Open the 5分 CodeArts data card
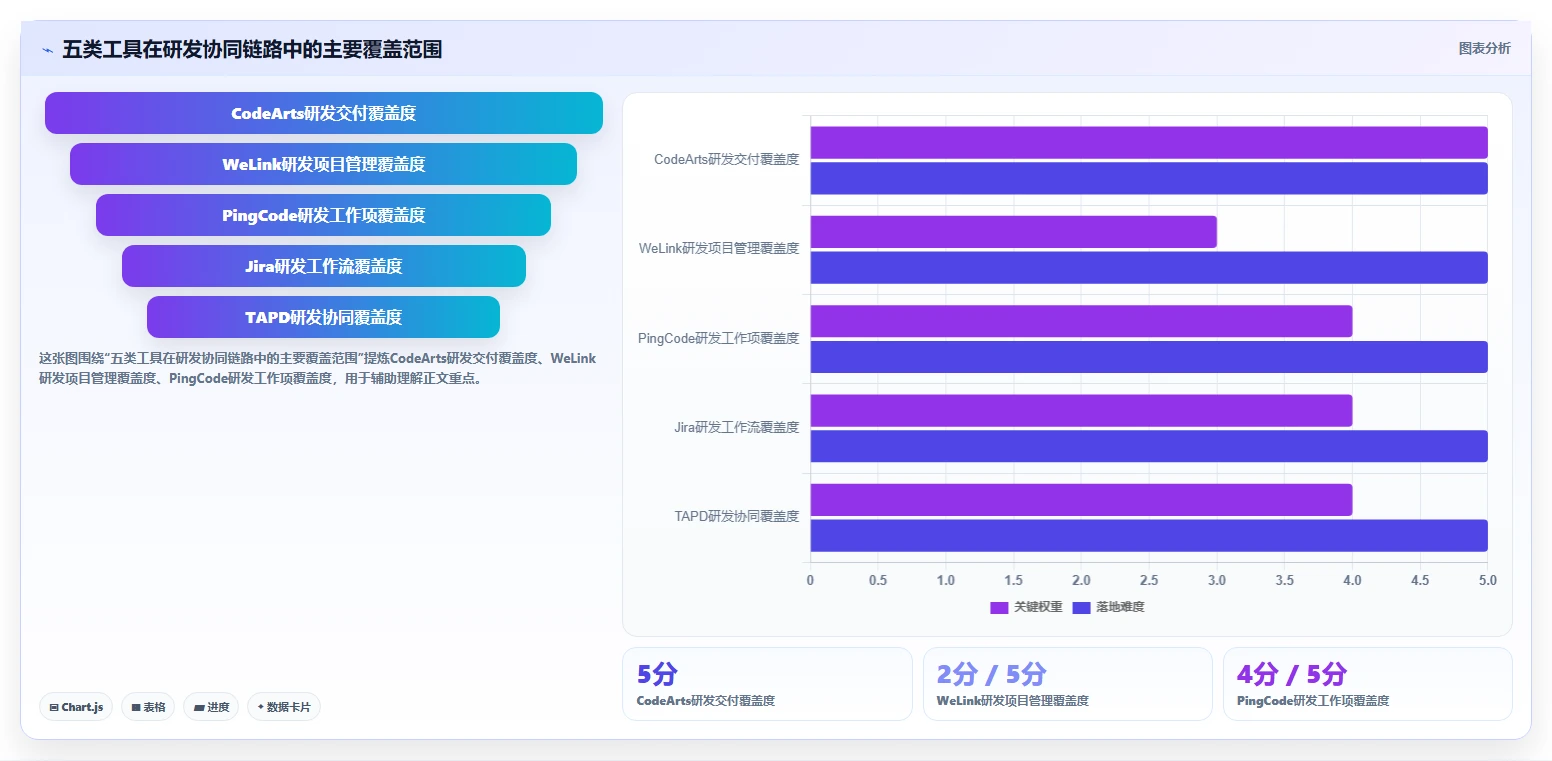 767,684
